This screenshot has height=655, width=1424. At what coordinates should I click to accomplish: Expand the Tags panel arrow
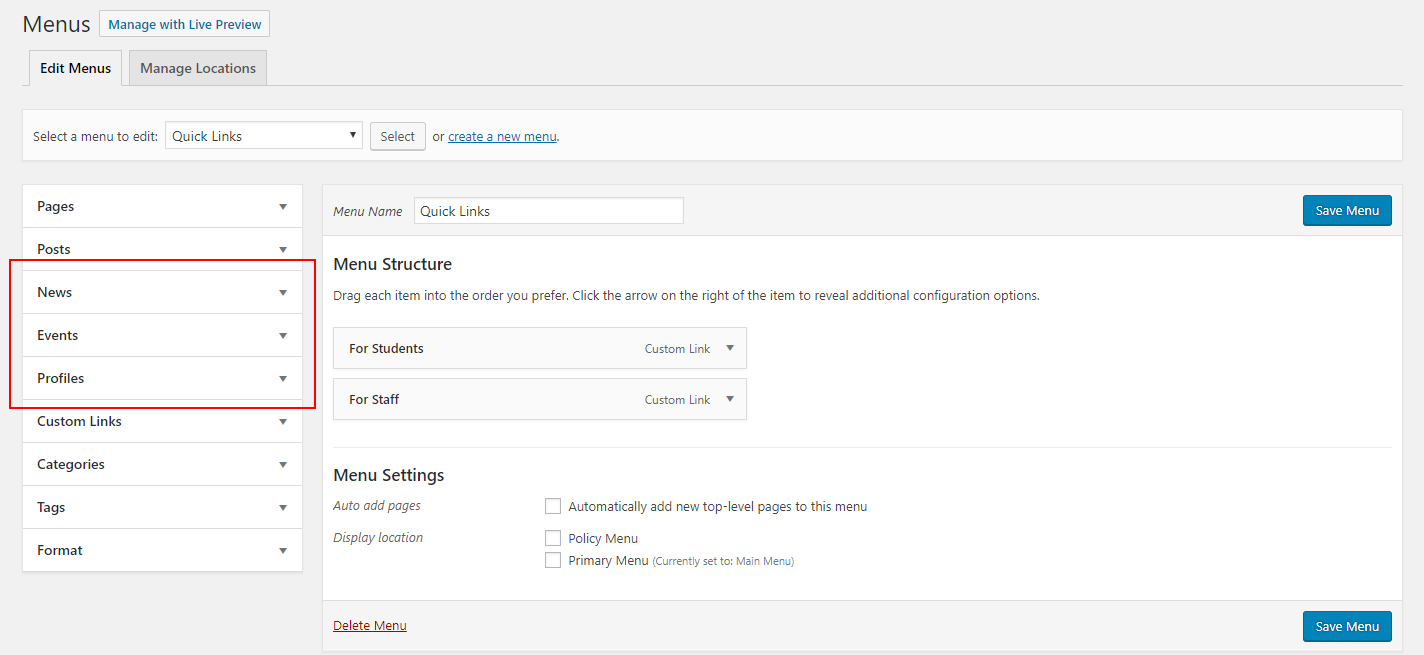[x=283, y=508]
